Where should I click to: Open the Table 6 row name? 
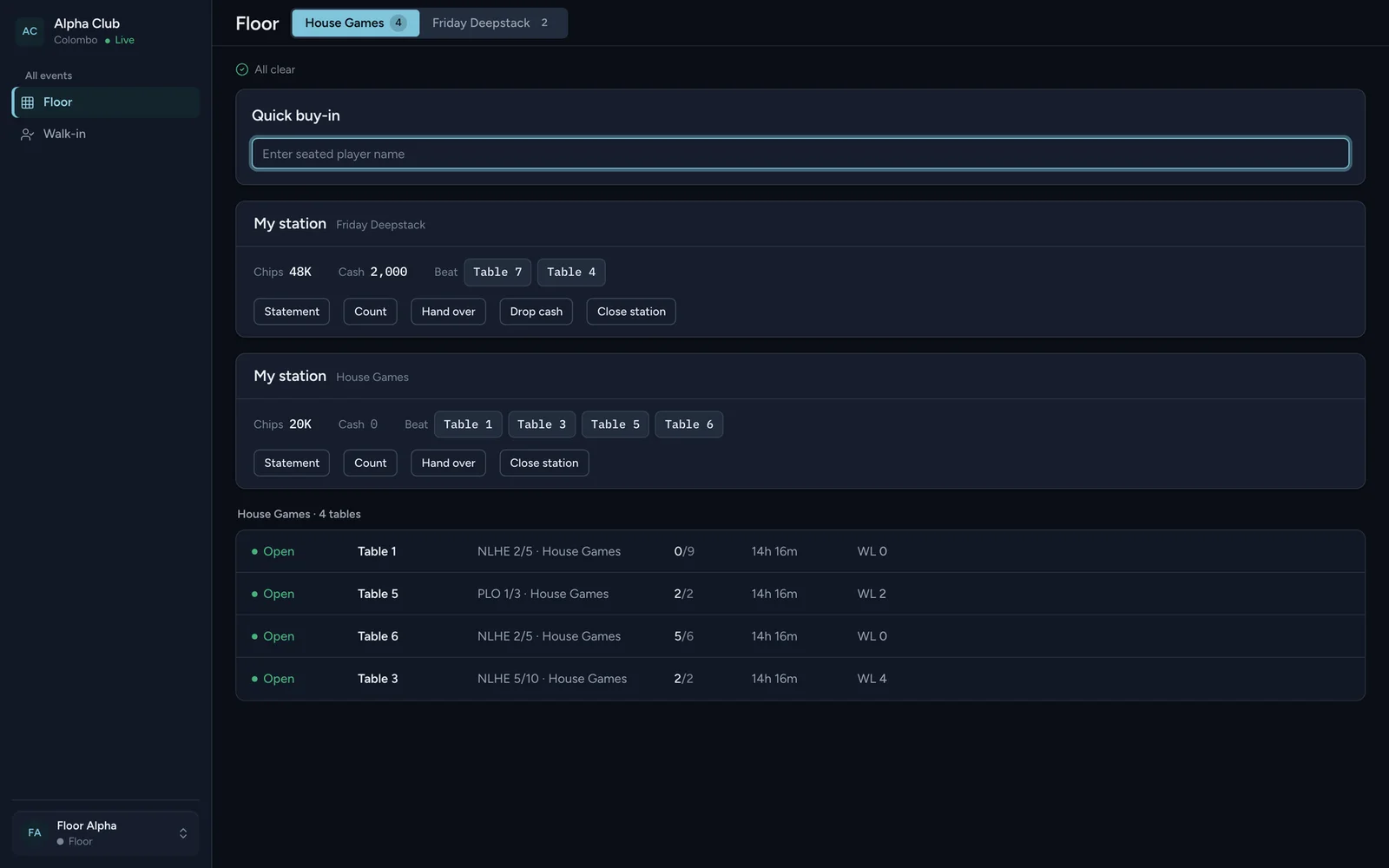tap(378, 637)
